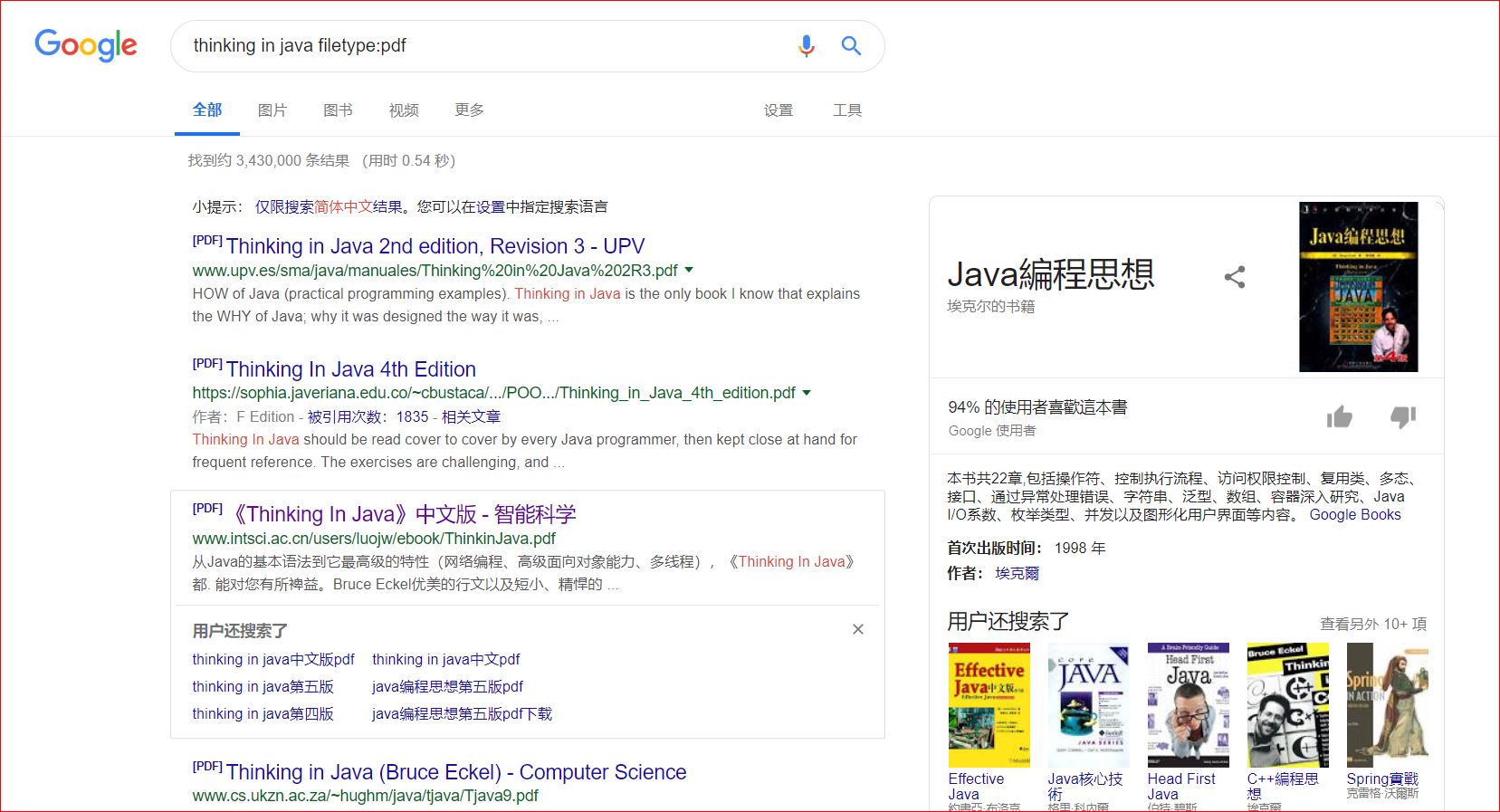This screenshot has width=1500, height=812.
Task: Close the 用户还搜索了 suggestions box
Action: click(x=858, y=629)
